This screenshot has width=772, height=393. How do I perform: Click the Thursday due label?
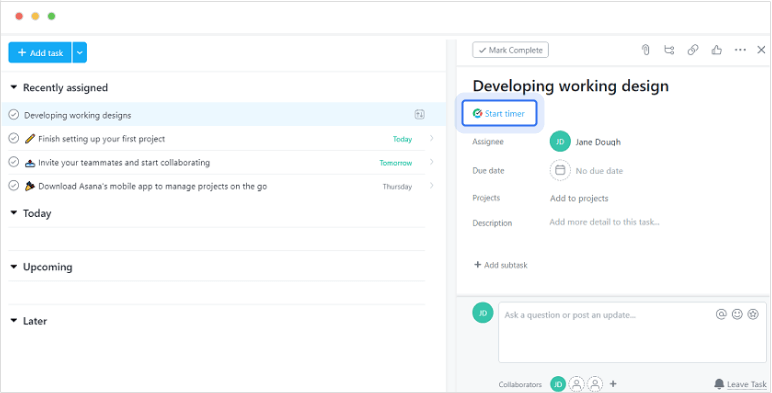pos(397,187)
